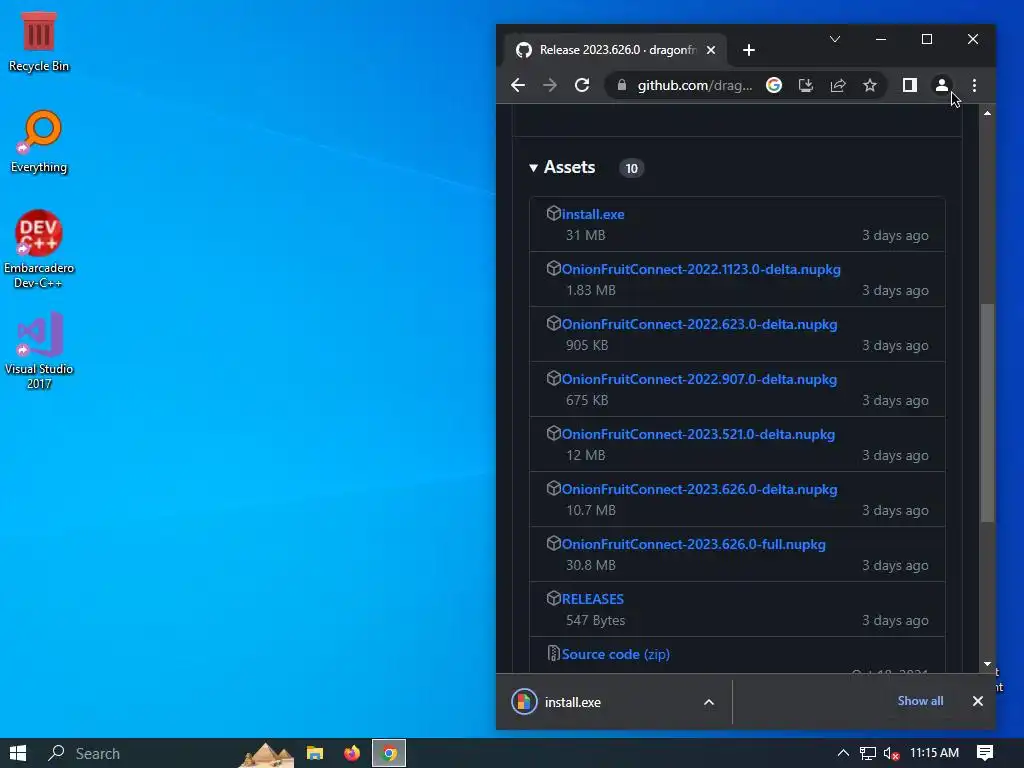
Task: Click the scrollbar up arrow
Action: (x=987, y=114)
